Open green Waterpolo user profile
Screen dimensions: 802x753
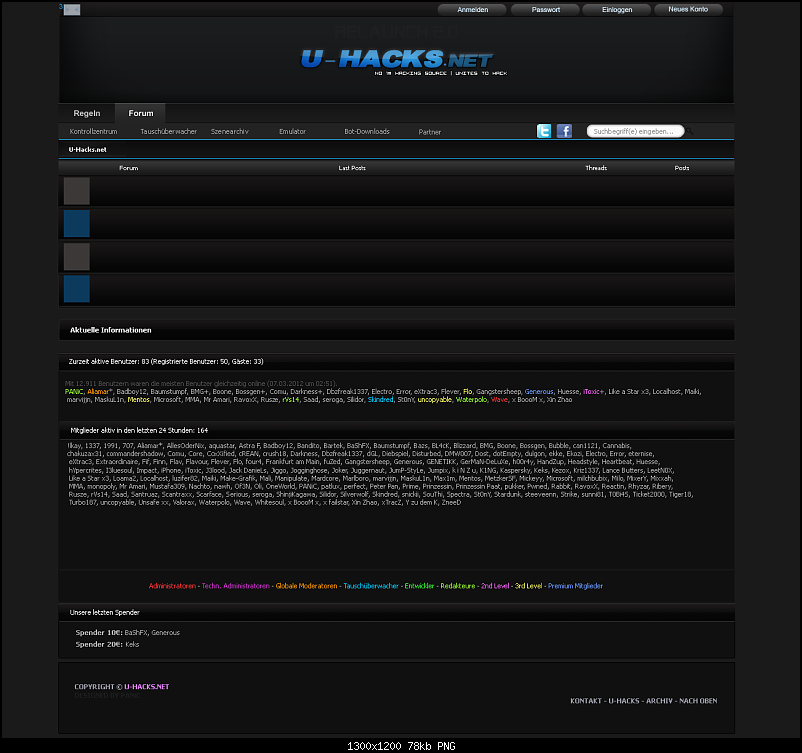coord(471,400)
